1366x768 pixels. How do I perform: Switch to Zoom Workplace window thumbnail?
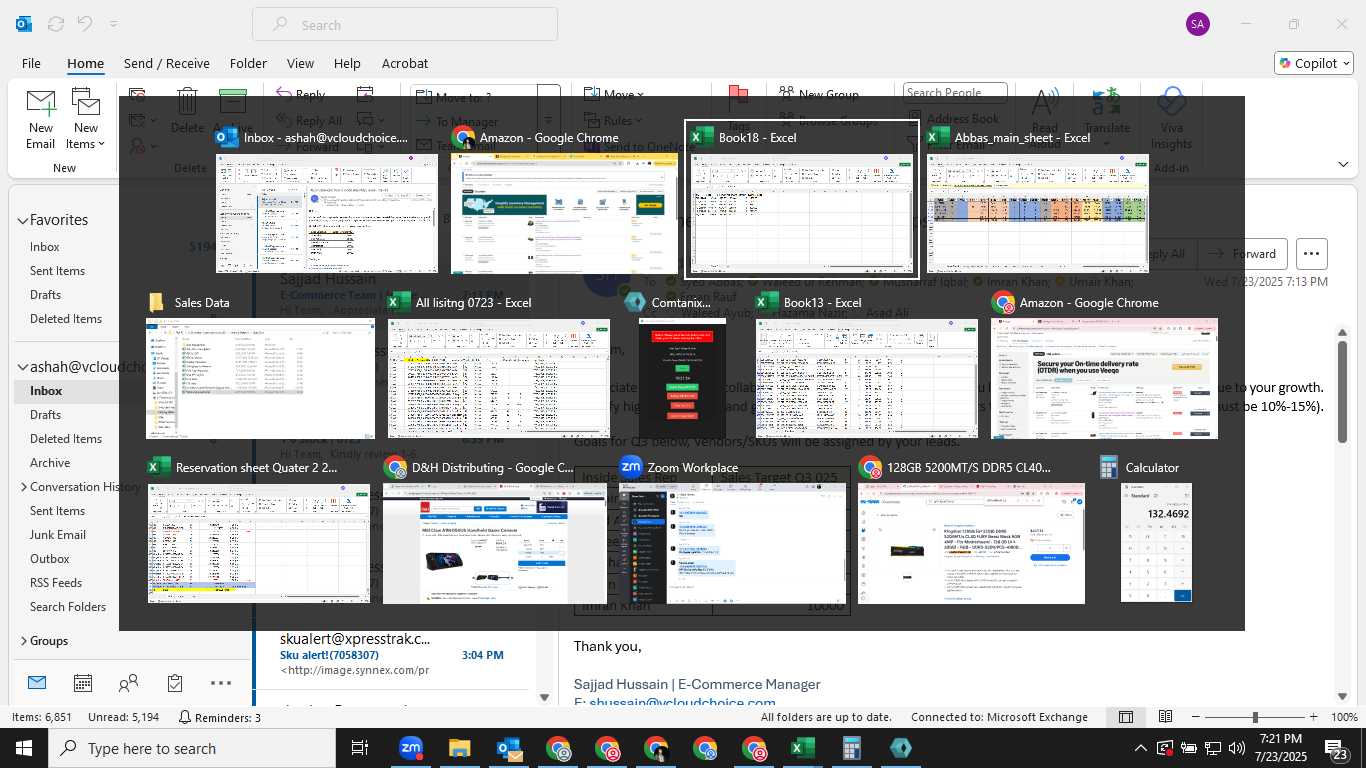click(732, 531)
